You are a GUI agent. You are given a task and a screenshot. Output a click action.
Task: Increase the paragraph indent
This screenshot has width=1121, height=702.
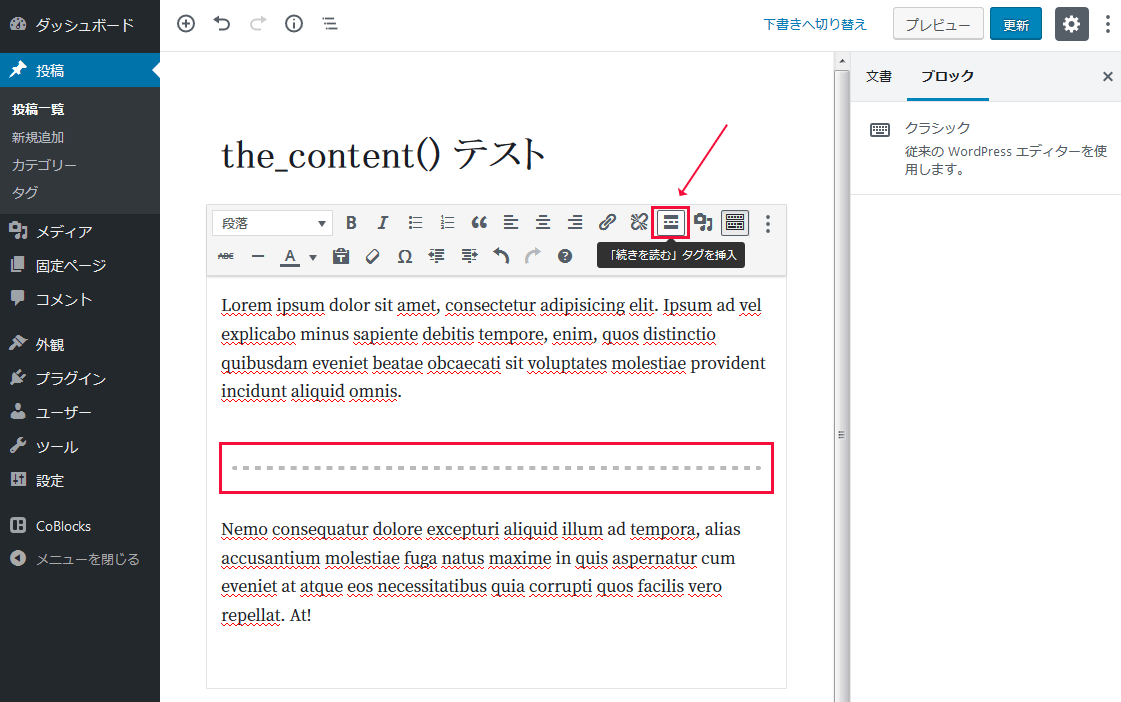[469, 256]
